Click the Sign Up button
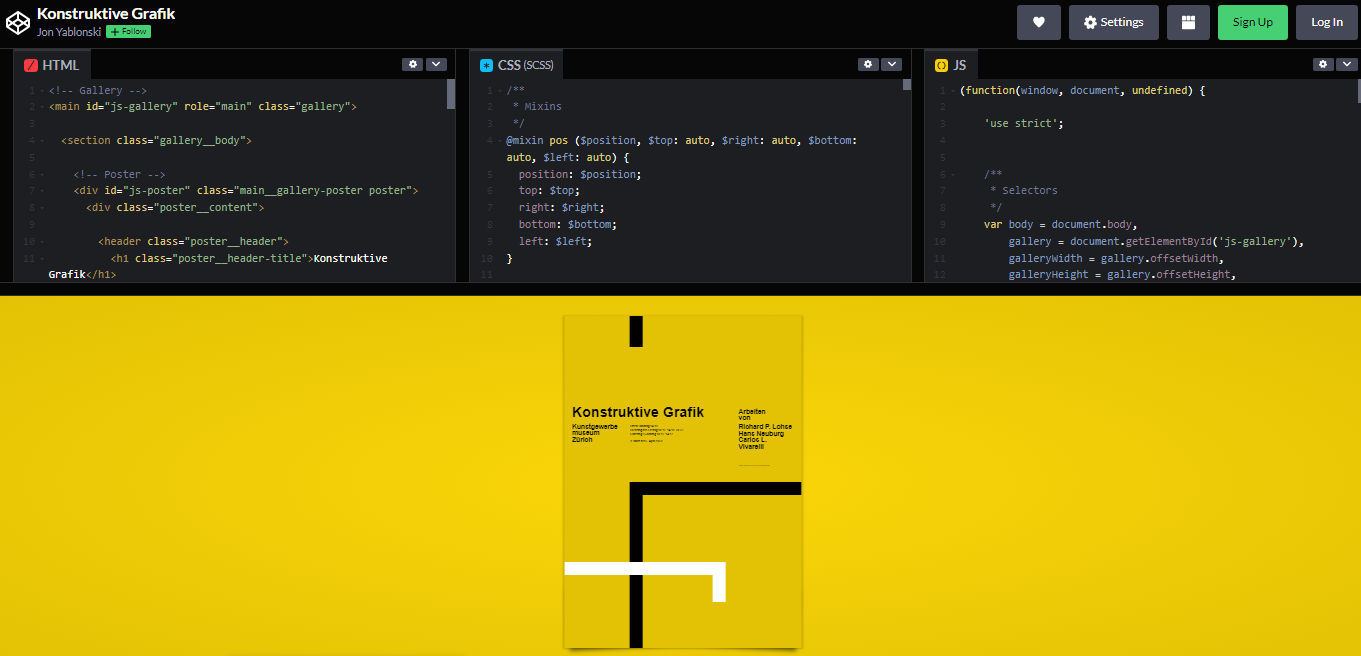1361x656 pixels. (1252, 22)
